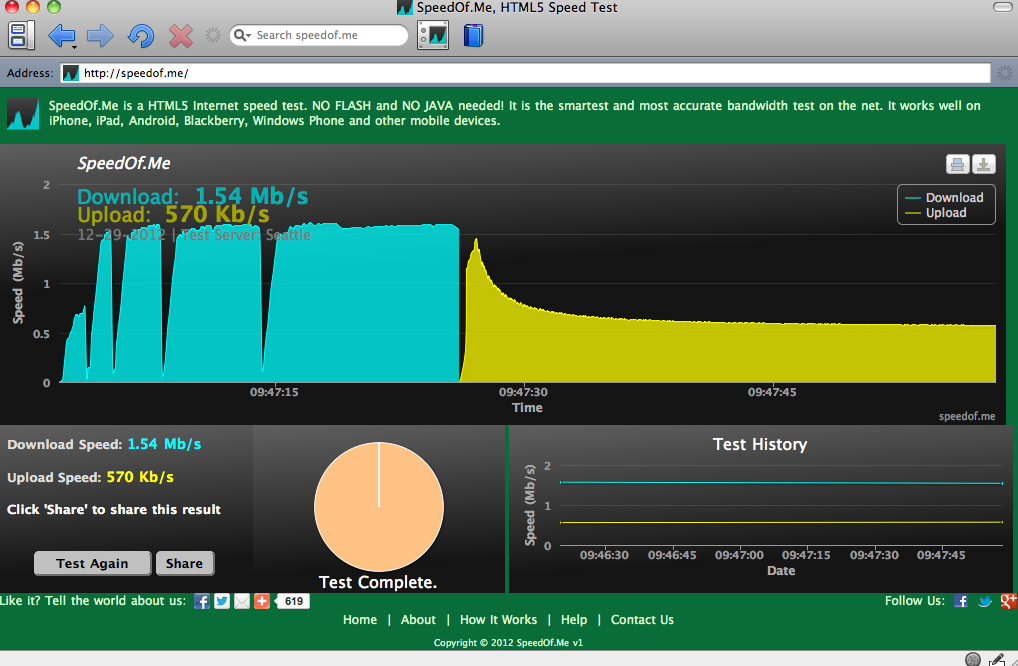This screenshot has width=1018, height=666.
Task: Open the back button history dropdown arrow
Action: [75, 47]
